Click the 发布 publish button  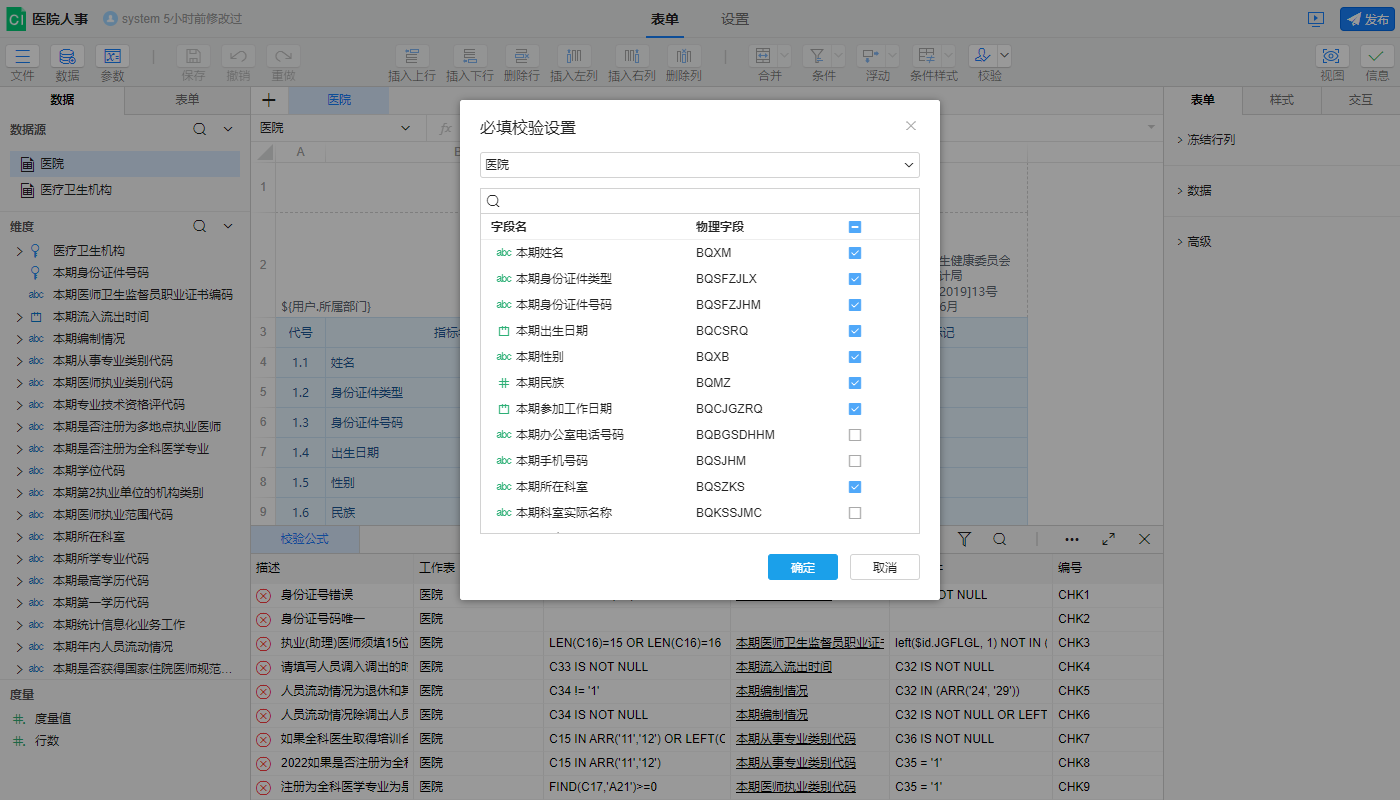(1366, 19)
